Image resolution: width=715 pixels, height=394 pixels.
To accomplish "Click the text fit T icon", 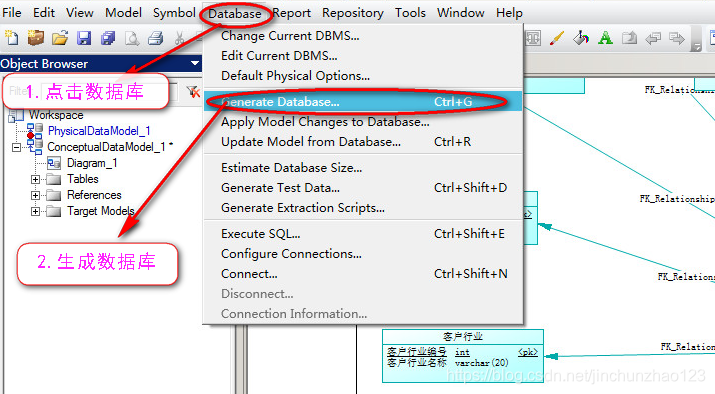I will pyautogui.click(x=533, y=38).
